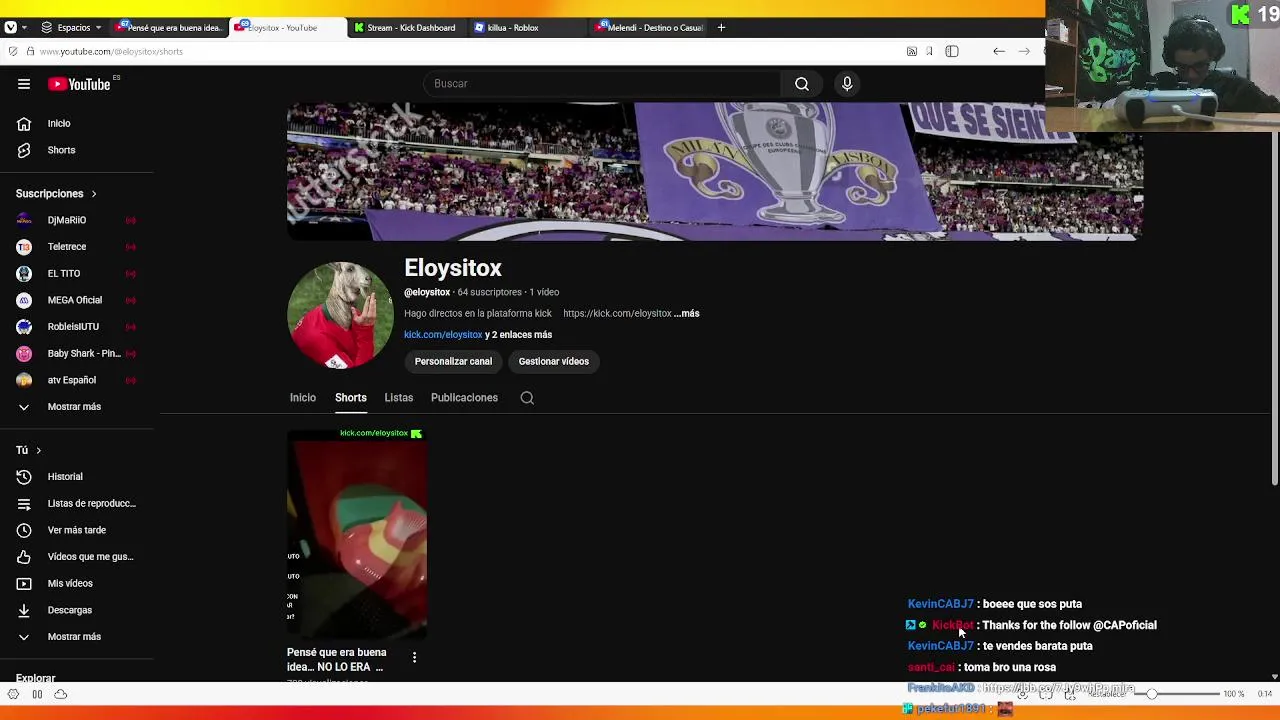Open the YouTube hamburger guide menu
Screen dimensions: 1280x720
coord(24,84)
